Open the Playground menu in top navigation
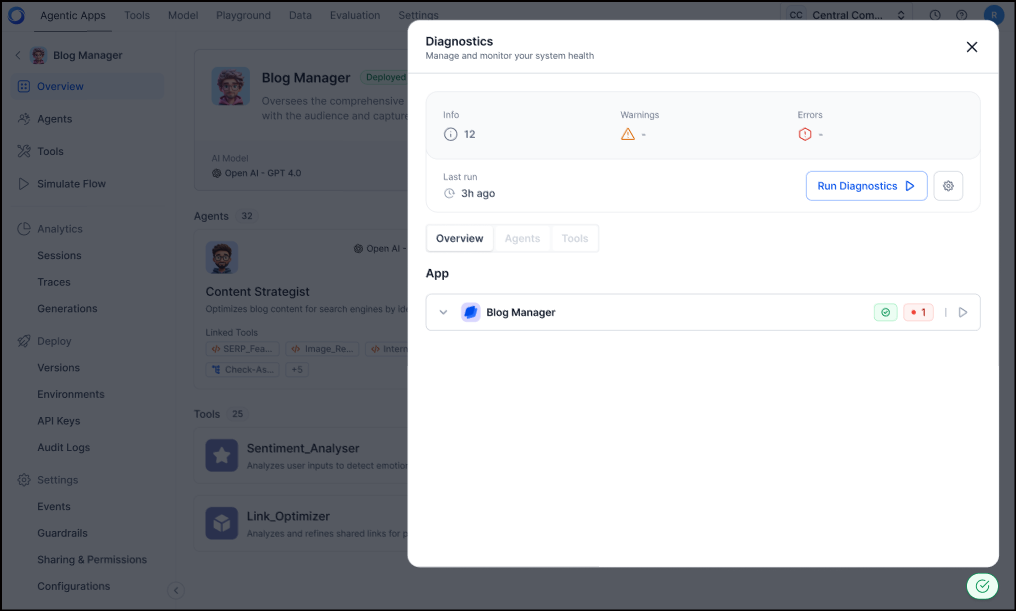1016x611 pixels. coord(243,15)
